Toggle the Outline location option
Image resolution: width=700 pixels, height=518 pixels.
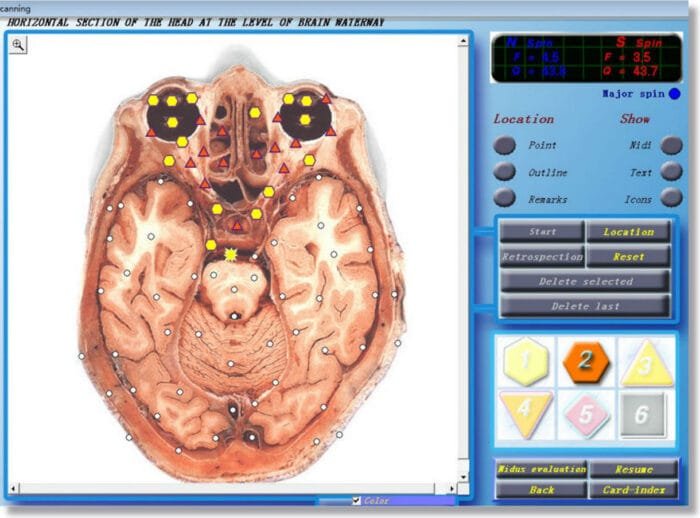point(506,173)
